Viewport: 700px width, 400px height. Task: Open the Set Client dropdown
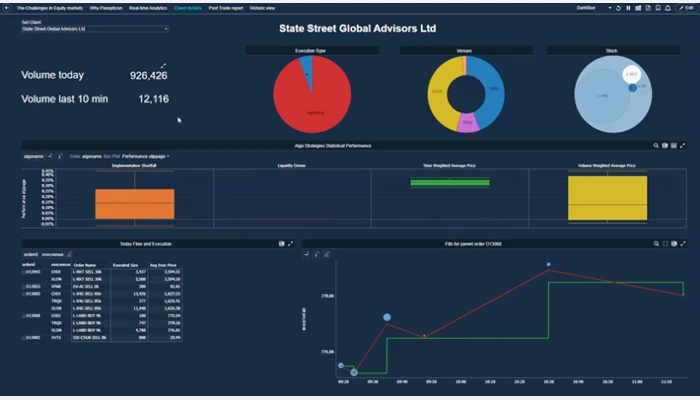tap(95, 29)
